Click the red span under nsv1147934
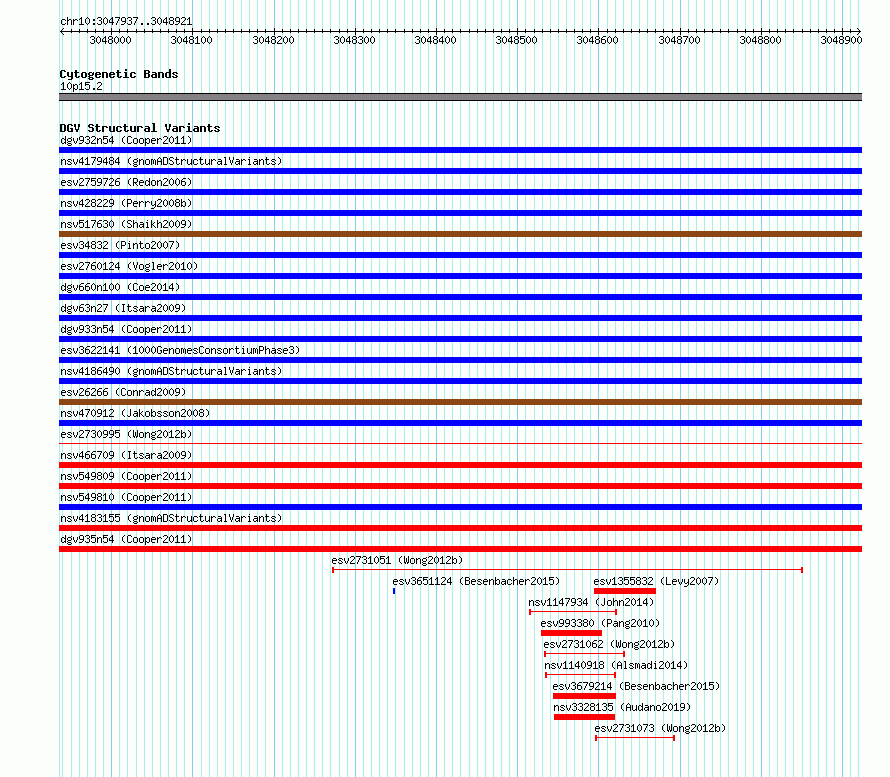The width and height of the screenshot is (890, 777). point(573,612)
